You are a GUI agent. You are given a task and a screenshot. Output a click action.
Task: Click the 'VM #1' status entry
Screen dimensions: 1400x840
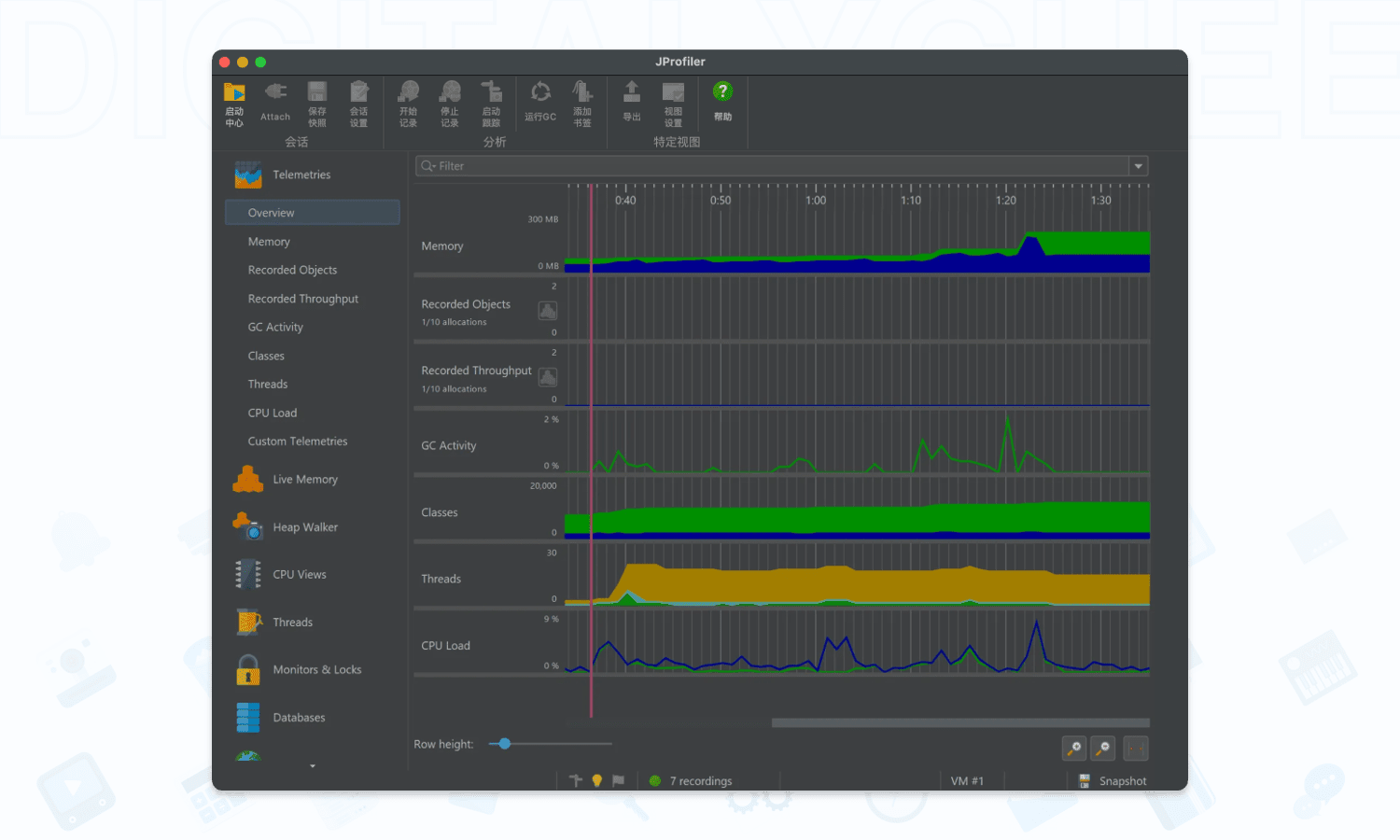pyautogui.click(x=967, y=781)
